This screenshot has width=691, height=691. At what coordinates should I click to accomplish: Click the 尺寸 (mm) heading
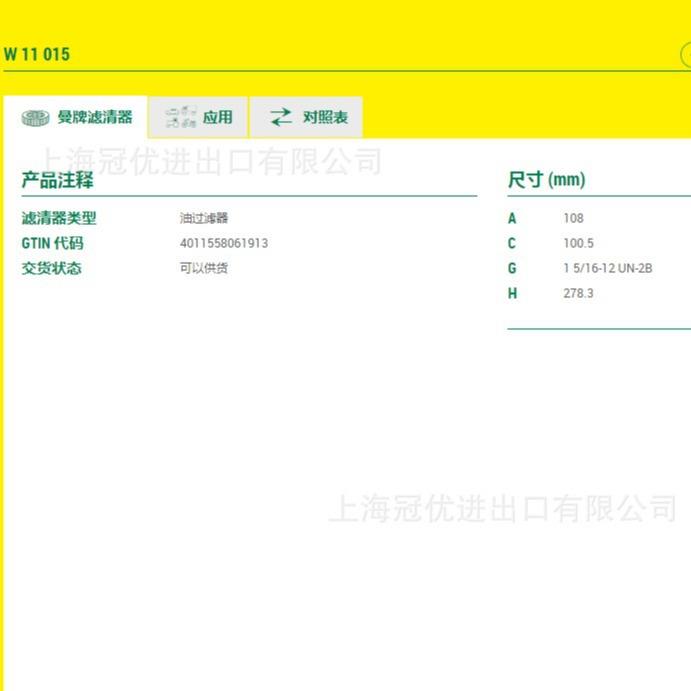[x=546, y=180]
